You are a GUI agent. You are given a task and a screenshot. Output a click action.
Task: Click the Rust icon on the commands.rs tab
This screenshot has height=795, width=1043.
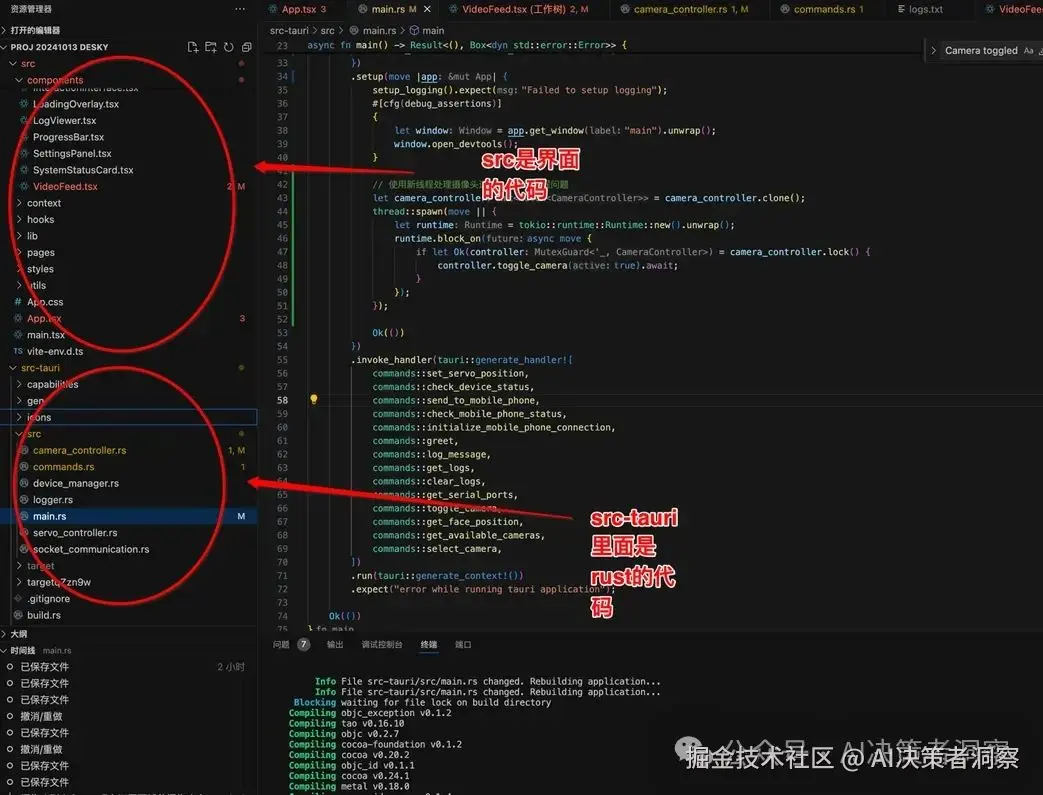pyautogui.click(x=785, y=9)
